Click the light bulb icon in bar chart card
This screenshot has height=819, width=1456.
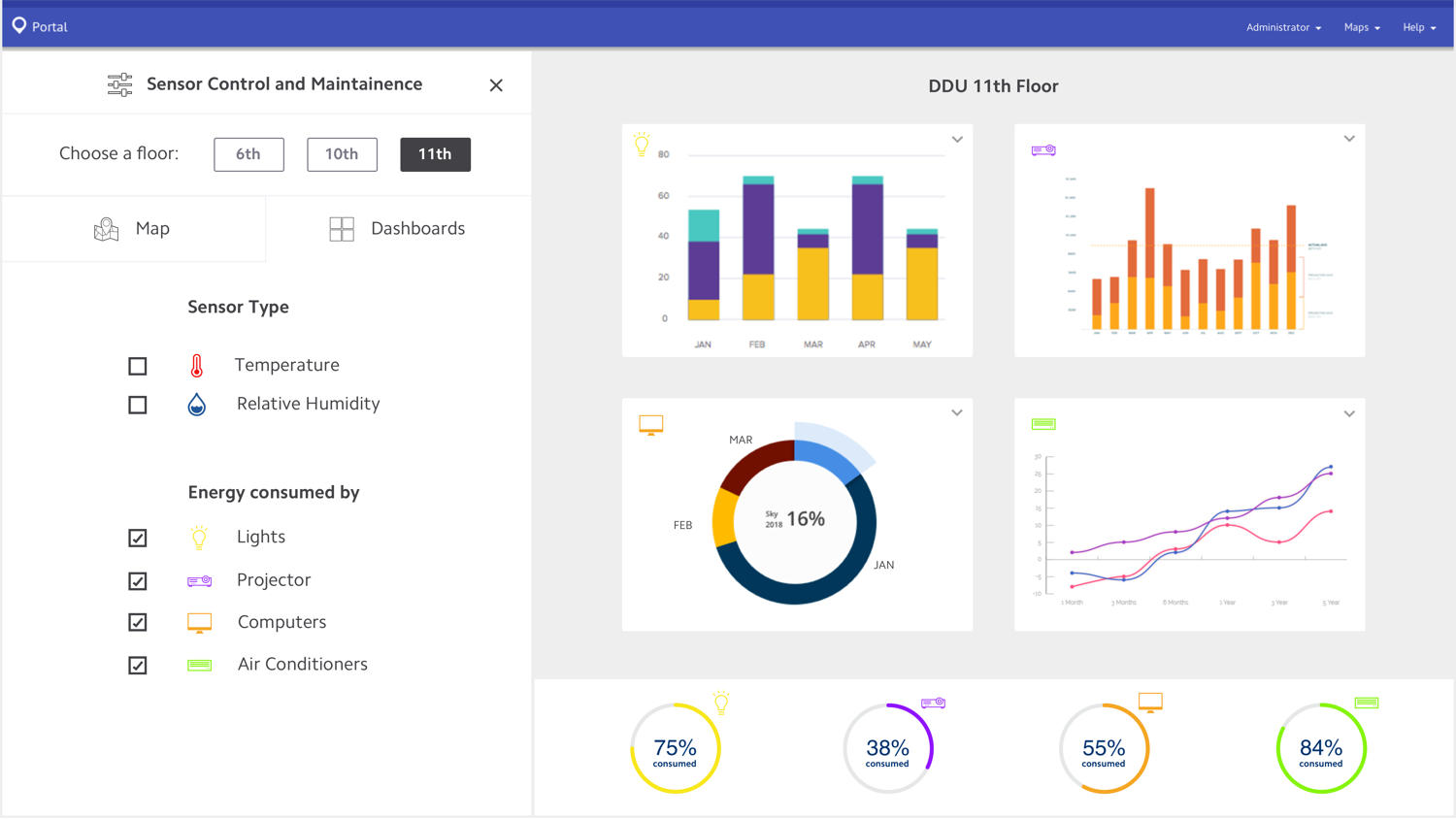tap(642, 144)
